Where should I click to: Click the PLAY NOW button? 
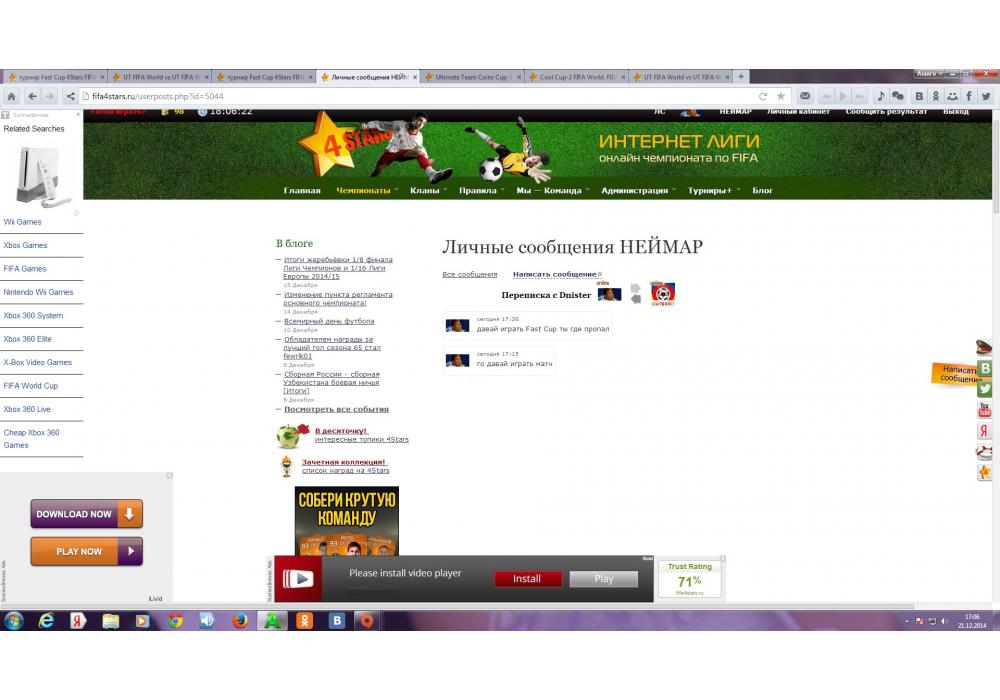87,551
